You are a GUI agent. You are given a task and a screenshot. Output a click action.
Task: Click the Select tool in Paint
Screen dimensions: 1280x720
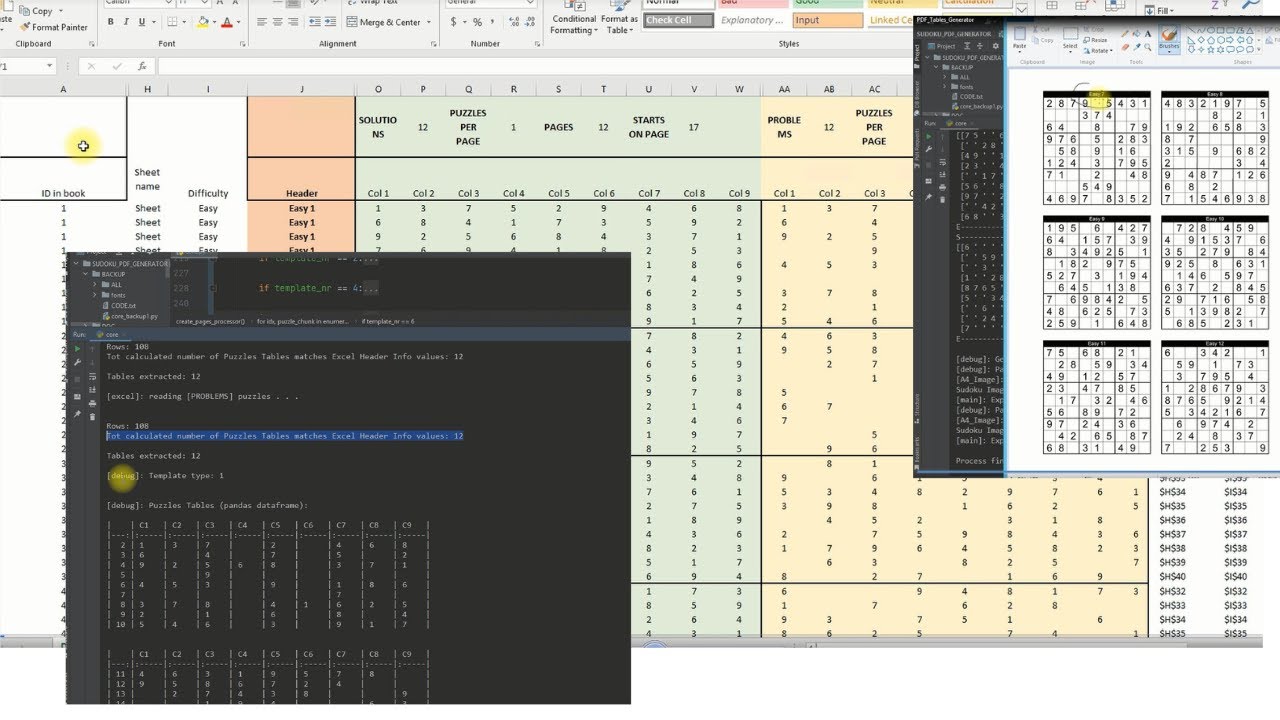click(1070, 38)
